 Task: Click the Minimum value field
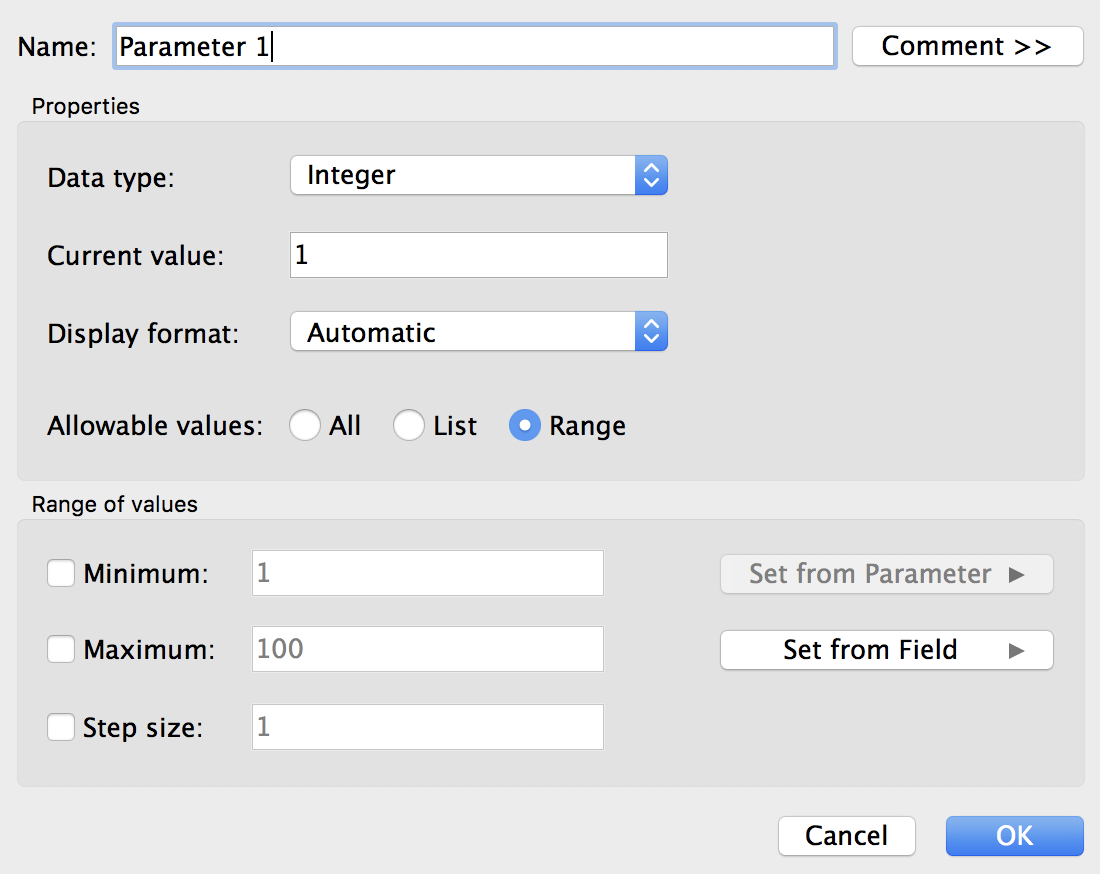(x=428, y=573)
